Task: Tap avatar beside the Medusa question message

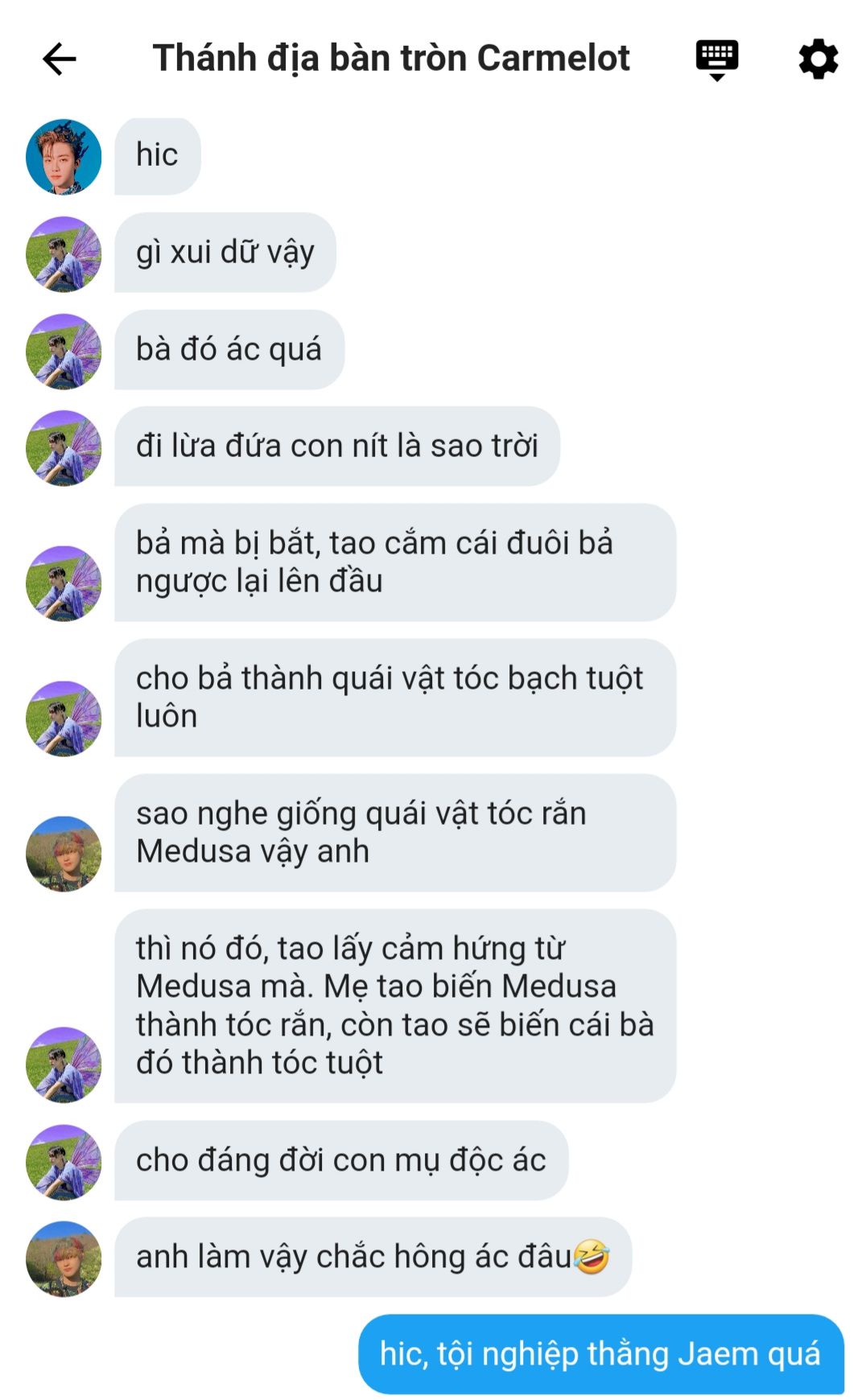Action: (64, 854)
